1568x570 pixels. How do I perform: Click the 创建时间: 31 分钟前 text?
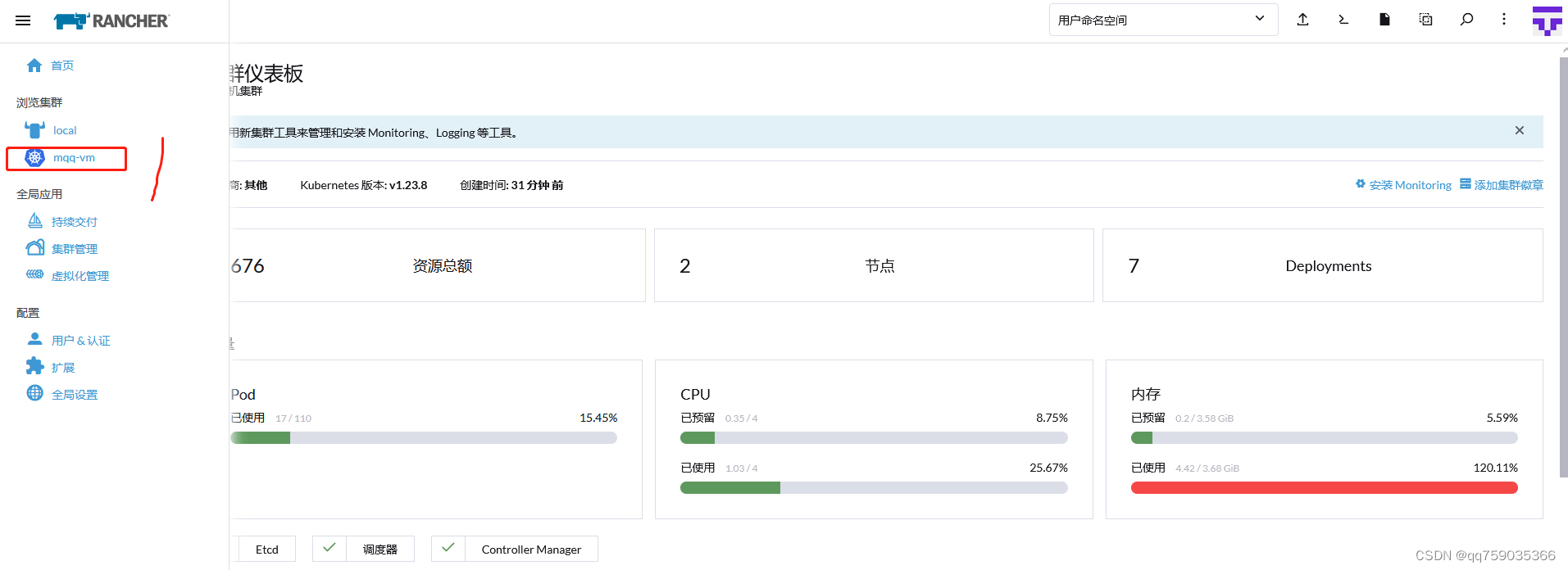click(511, 185)
